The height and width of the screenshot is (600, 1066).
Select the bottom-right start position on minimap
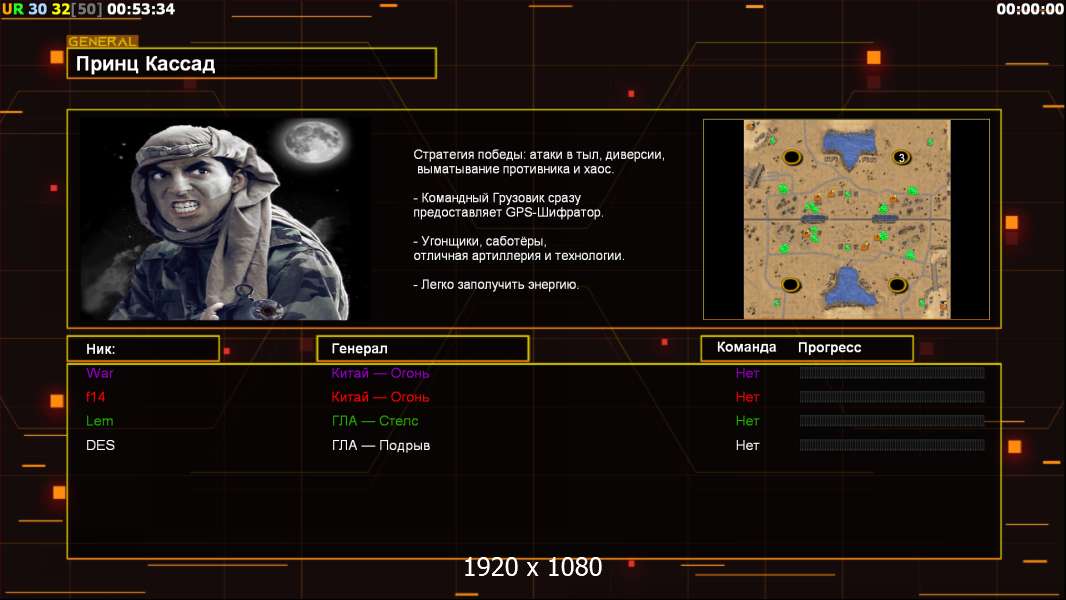point(898,284)
